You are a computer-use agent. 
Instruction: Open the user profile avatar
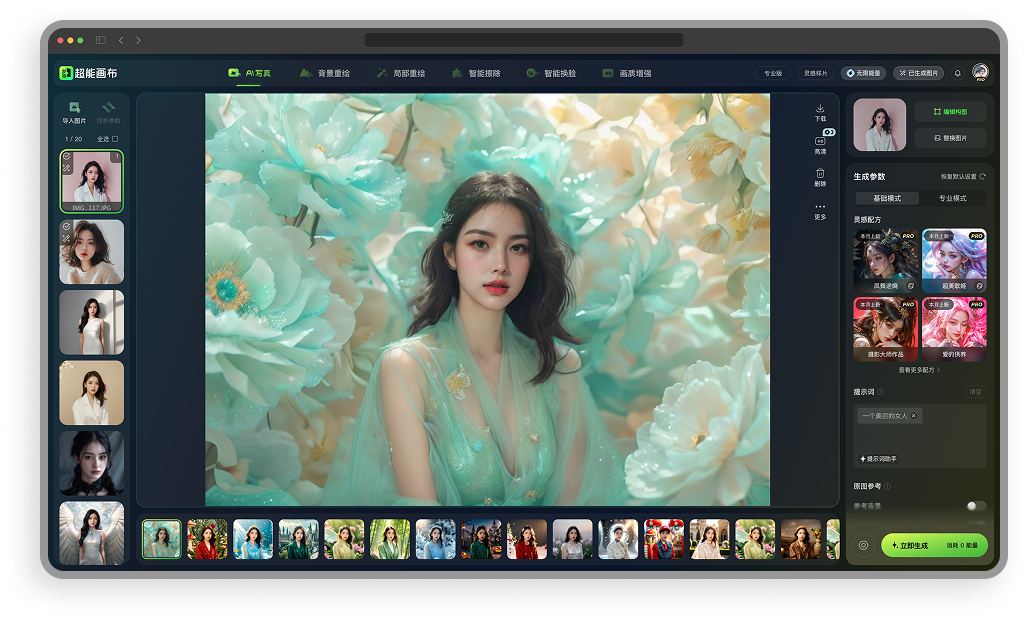[x=980, y=72]
